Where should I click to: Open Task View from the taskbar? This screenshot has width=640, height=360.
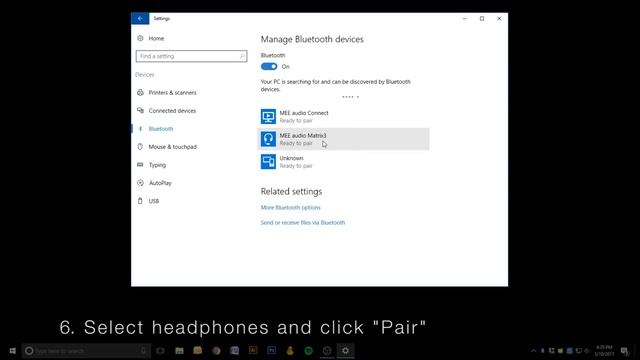(x=160, y=351)
